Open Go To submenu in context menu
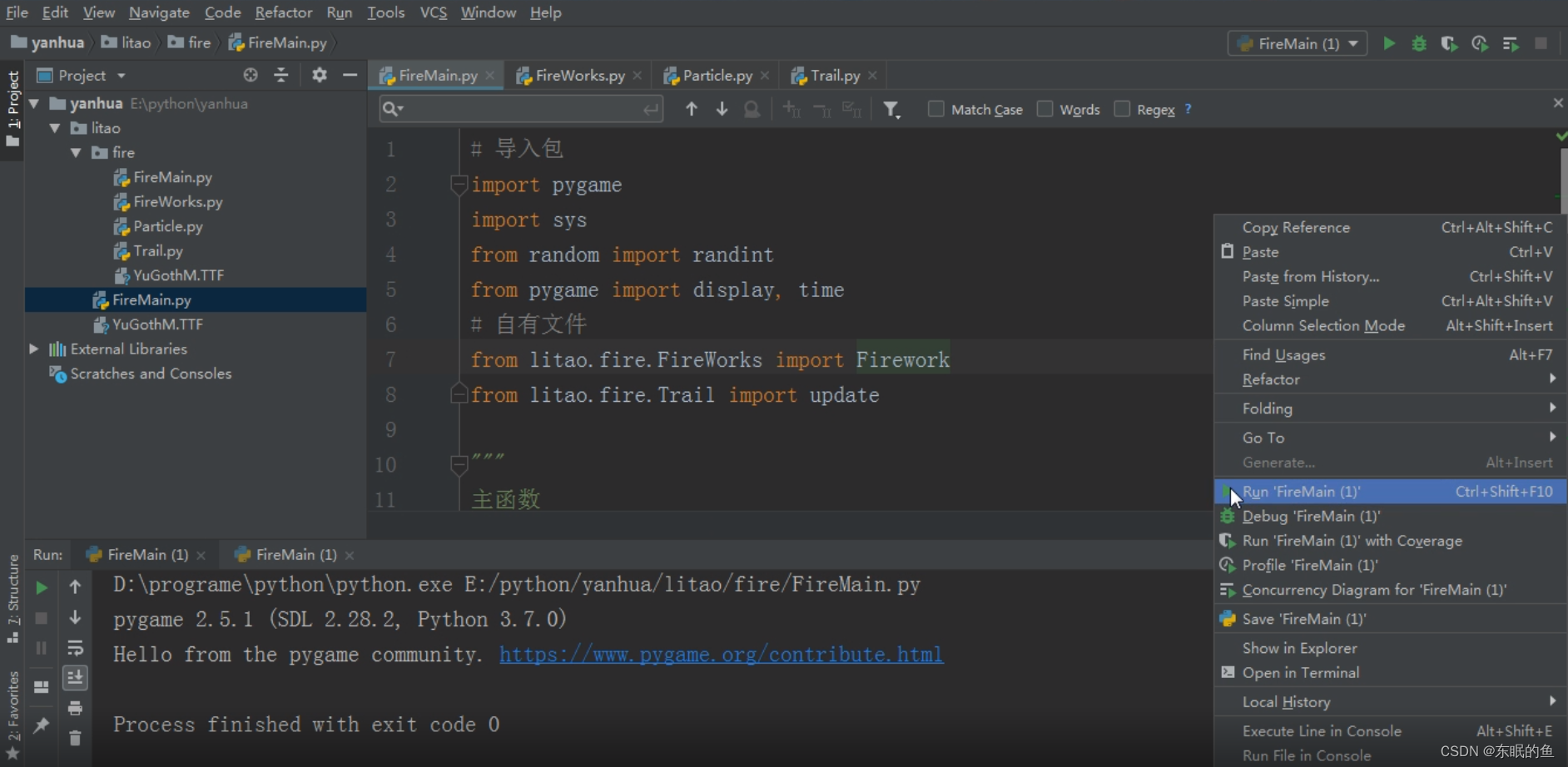The height and width of the screenshot is (767, 1568). tap(1390, 438)
